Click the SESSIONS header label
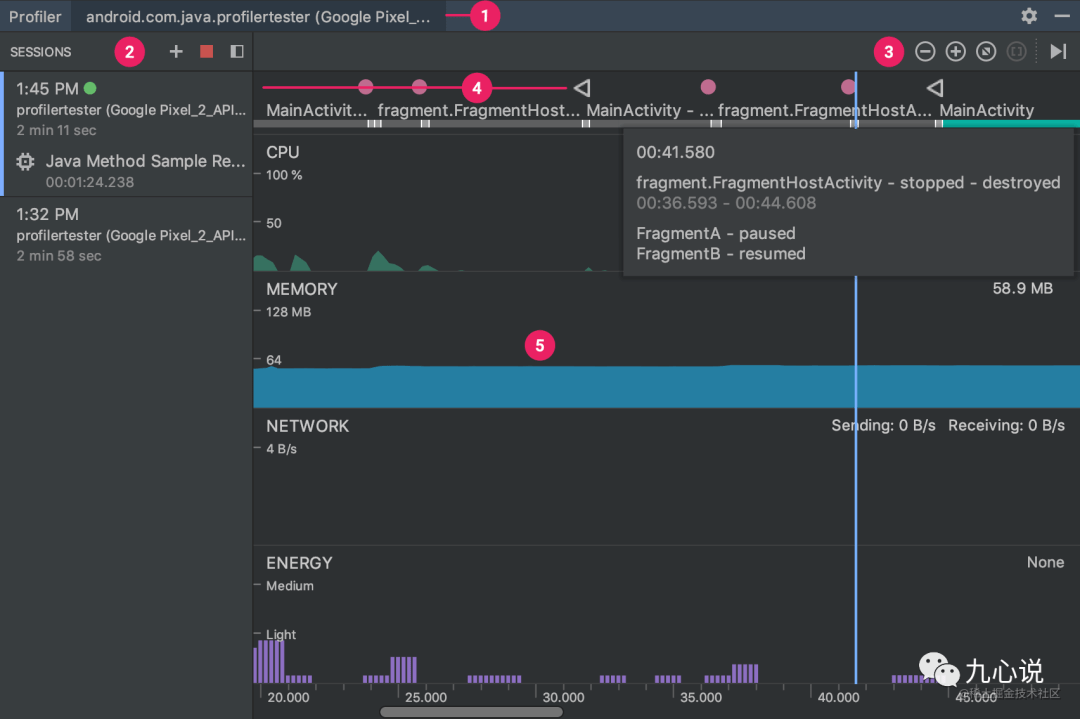This screenshot has height=719, width=1080. [41, 52]
